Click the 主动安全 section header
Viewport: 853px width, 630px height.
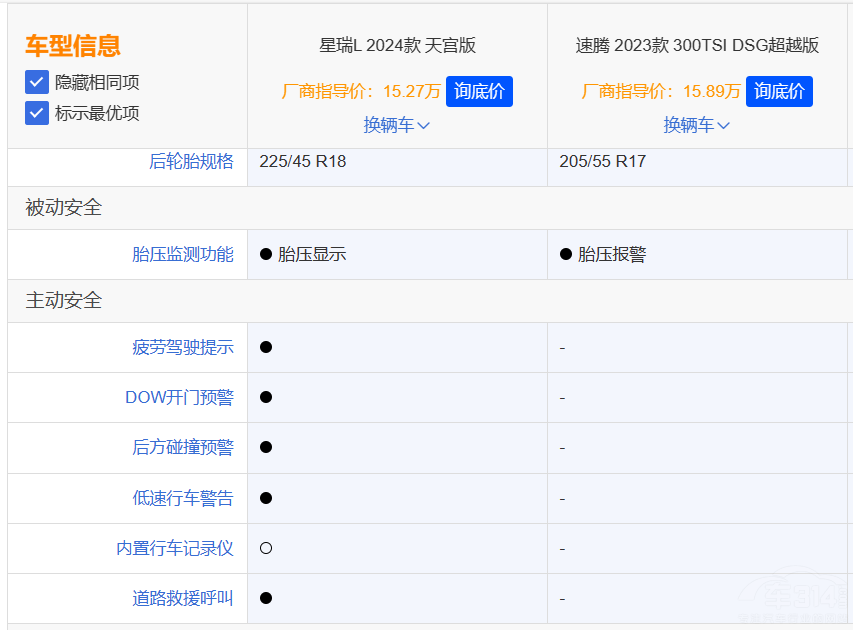(x=64, y=300)
